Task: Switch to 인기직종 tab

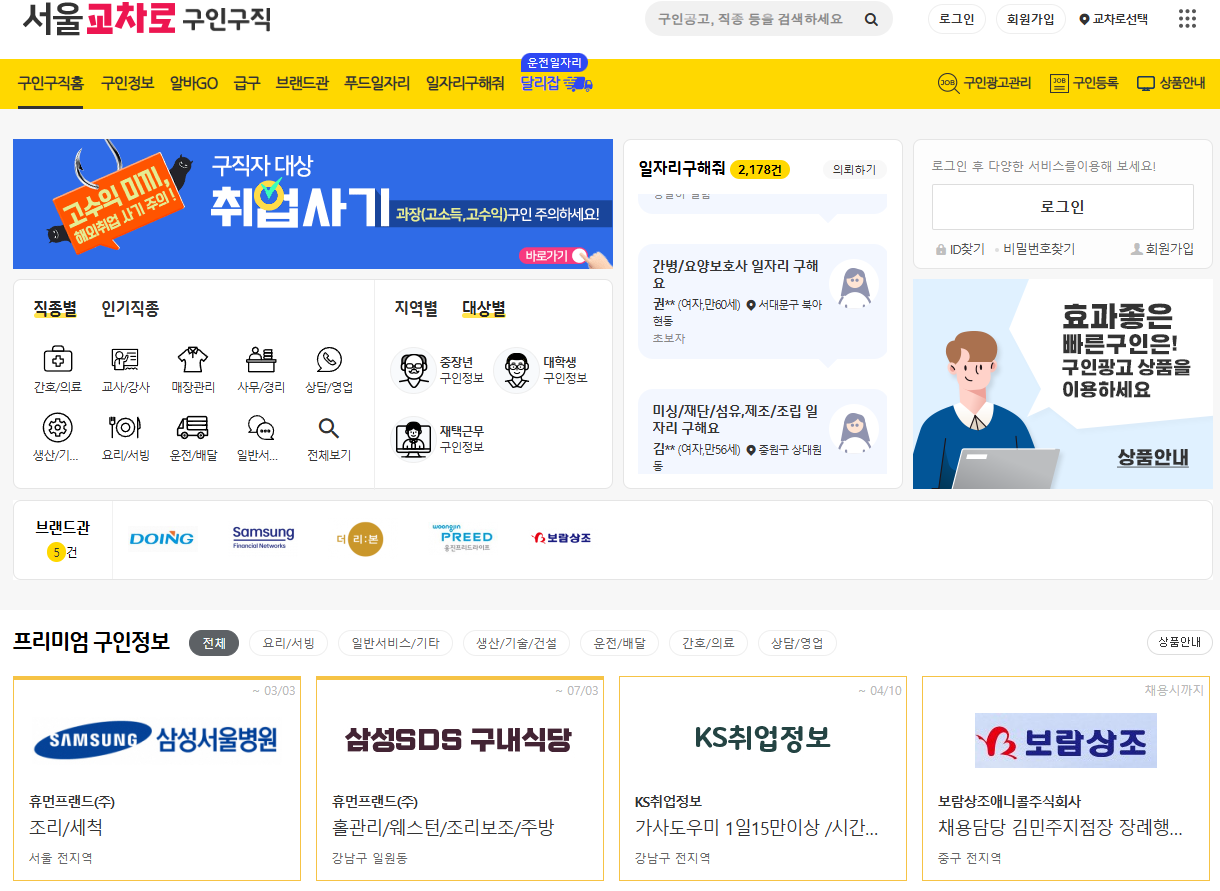Action: click(130, 309)
